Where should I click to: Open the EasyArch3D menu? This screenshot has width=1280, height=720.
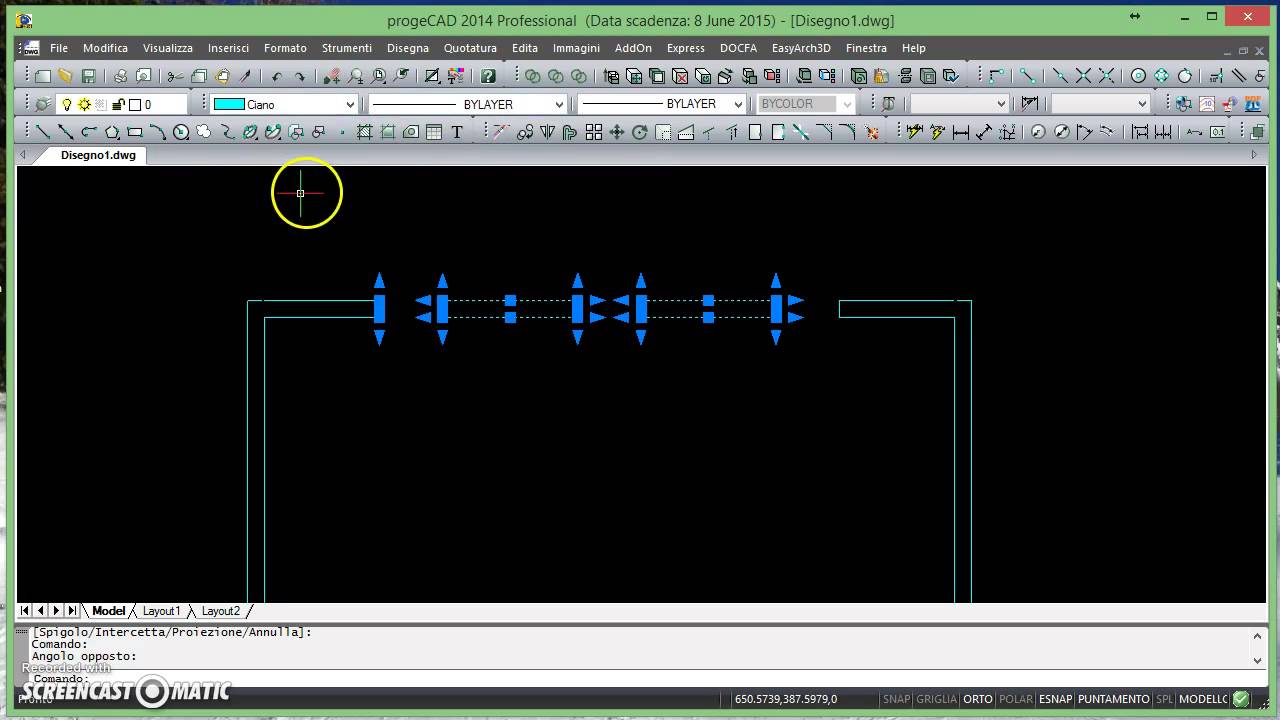[801, 48]
